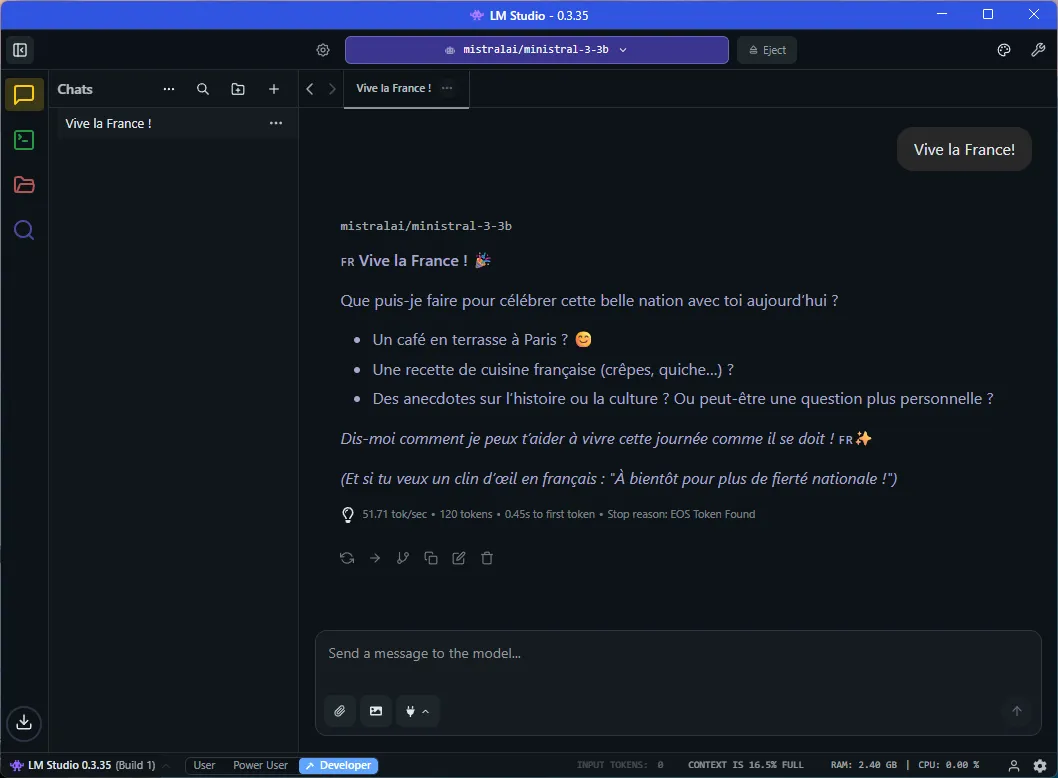Image resolution: width=1058 pixels, height=778 pixels.
Task: Open the ministral-3-3b model selector dropdown
Action: 536,49
